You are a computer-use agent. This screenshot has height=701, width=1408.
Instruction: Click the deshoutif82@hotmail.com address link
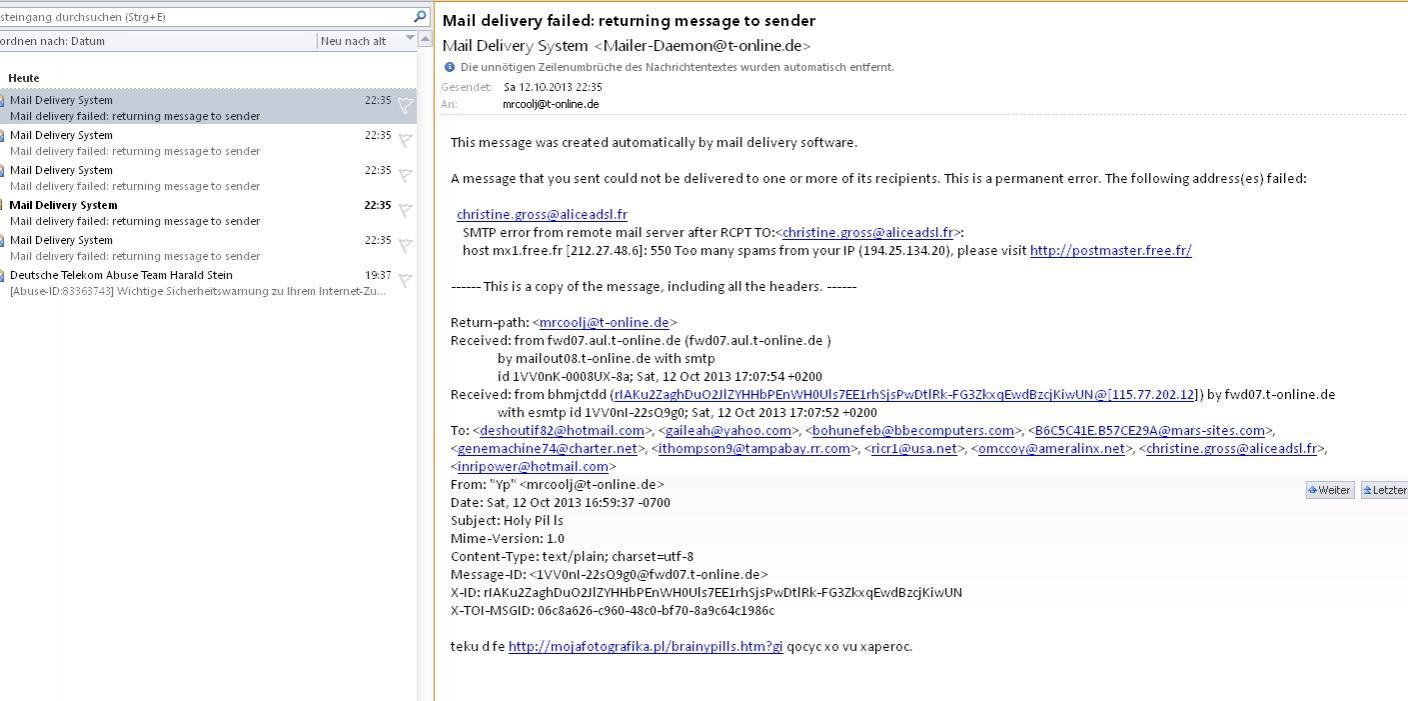coord(562,431)
